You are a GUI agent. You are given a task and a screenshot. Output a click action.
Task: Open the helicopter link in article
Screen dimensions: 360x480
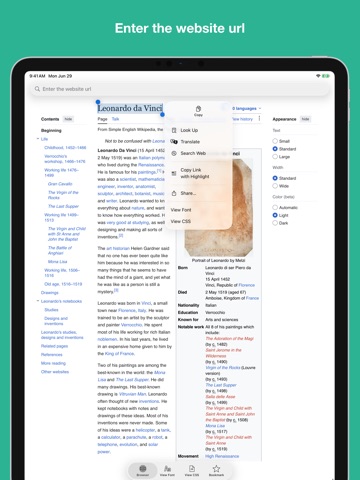[x=145, y=430]
